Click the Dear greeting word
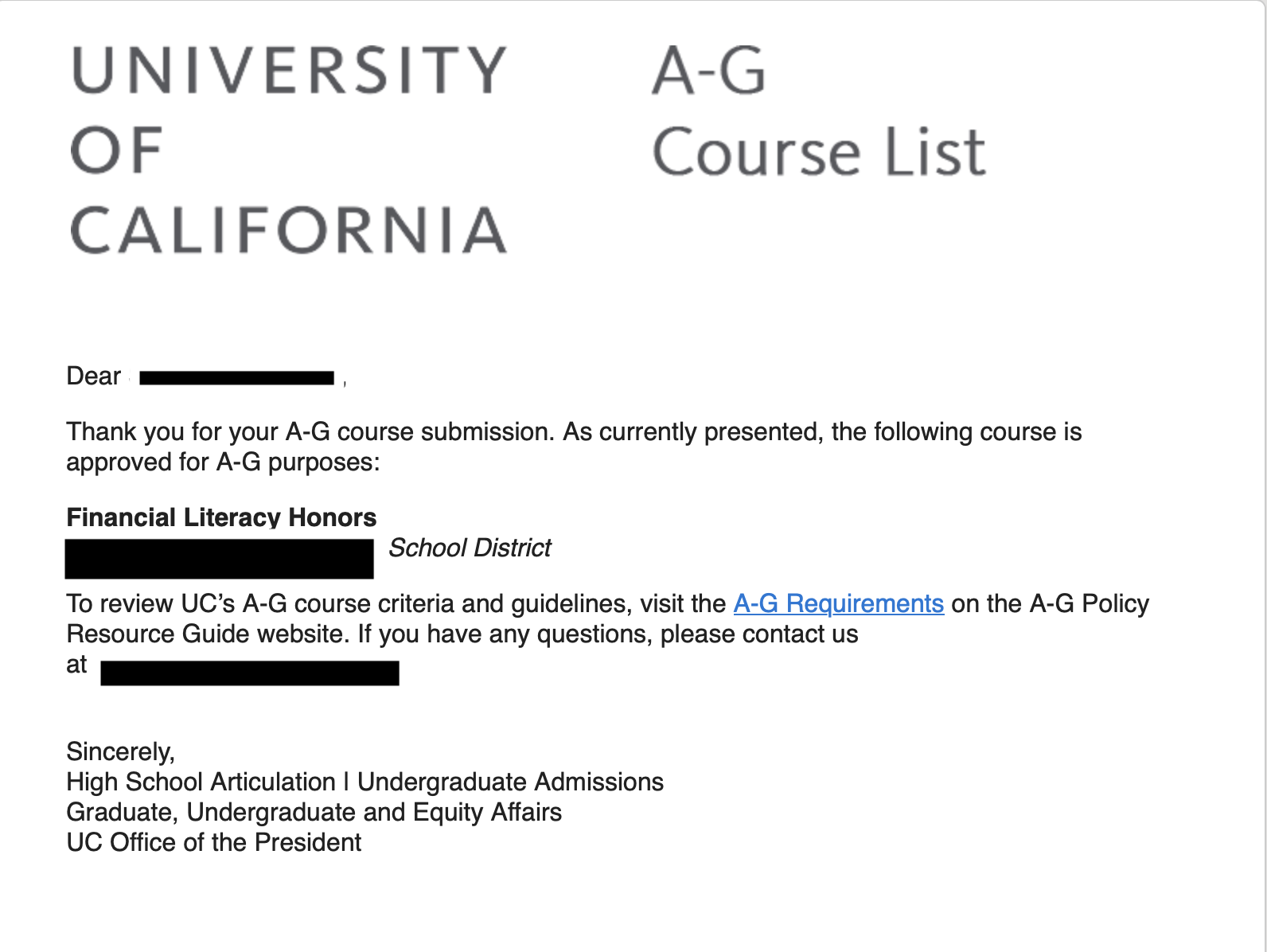The width and height of the screenshot is (1267, 952). pyautogui.click(x=94, y=376)
